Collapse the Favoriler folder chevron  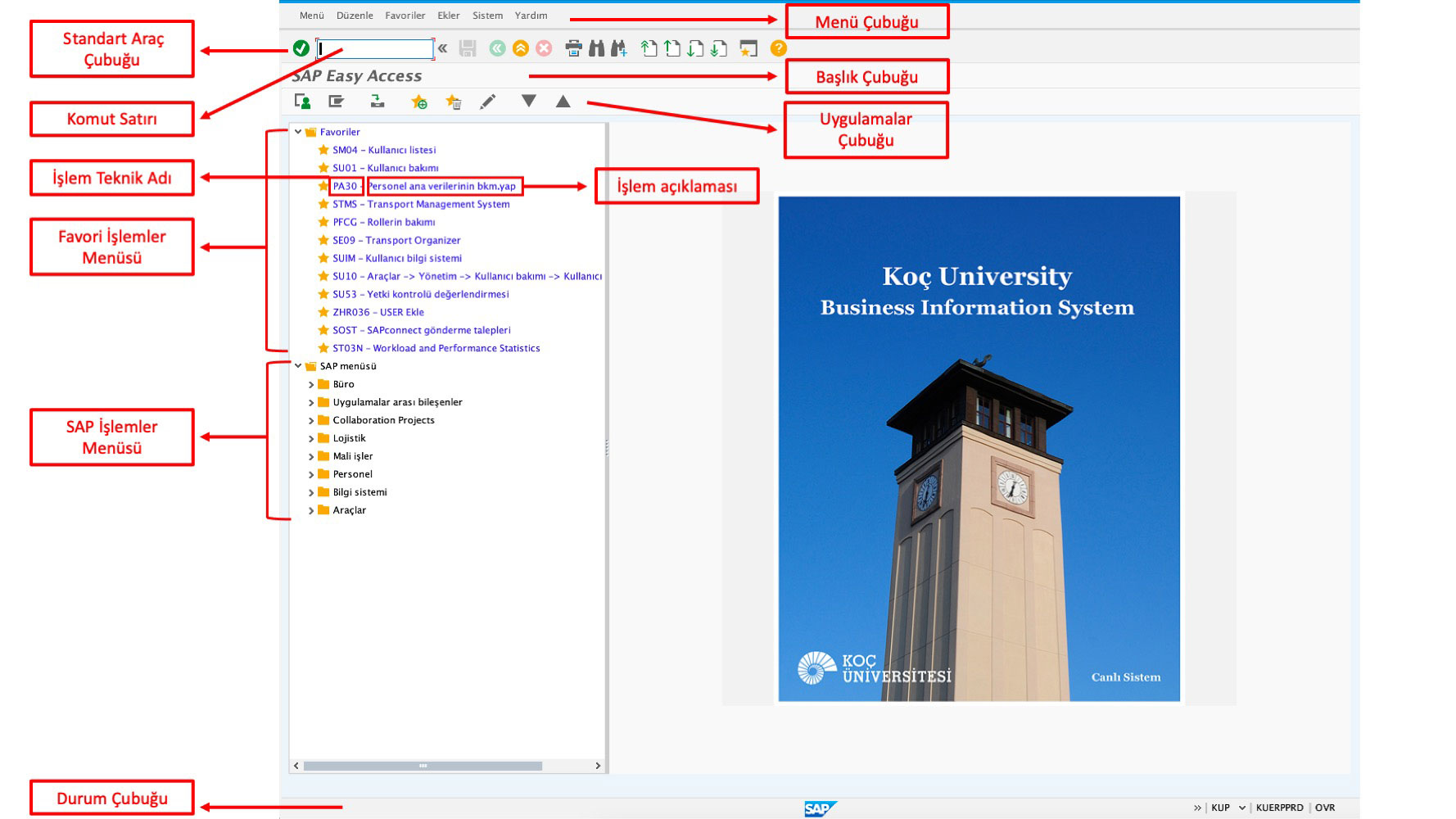[299, 131]
